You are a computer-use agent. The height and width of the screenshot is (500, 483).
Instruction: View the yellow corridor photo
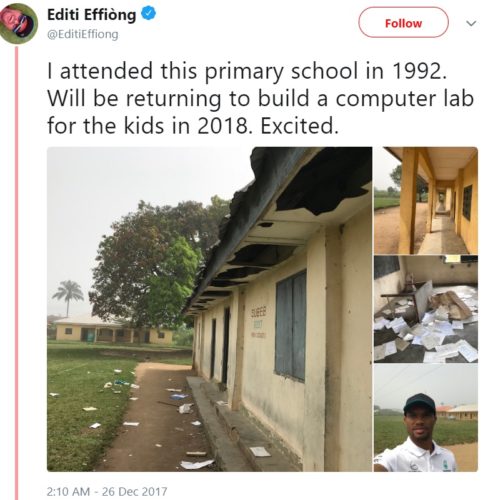(x=426, y=200)
